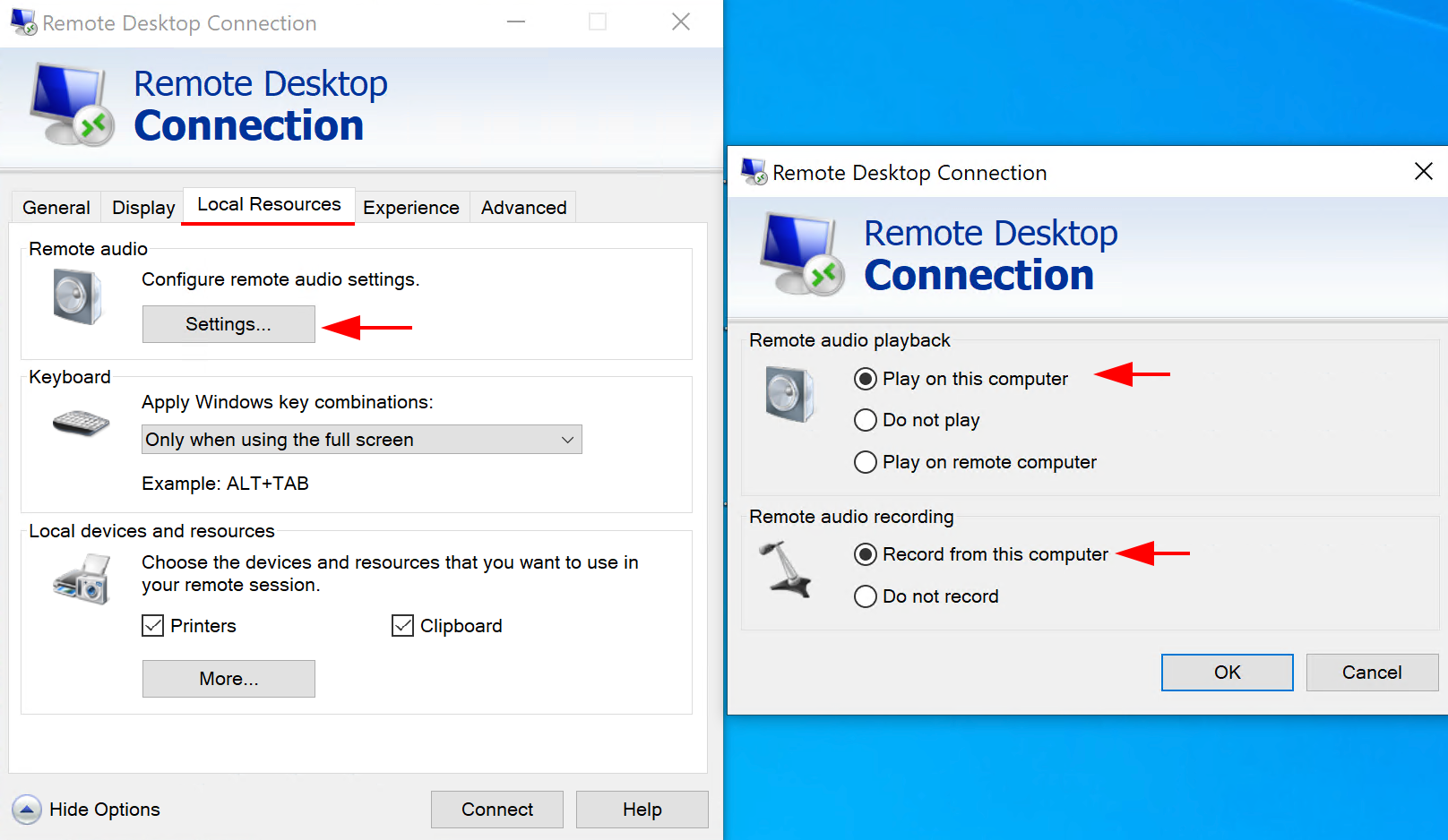Confirm audio settings with OK
This screenshot has height=840, width=1448.
[x=1227, y=673]
